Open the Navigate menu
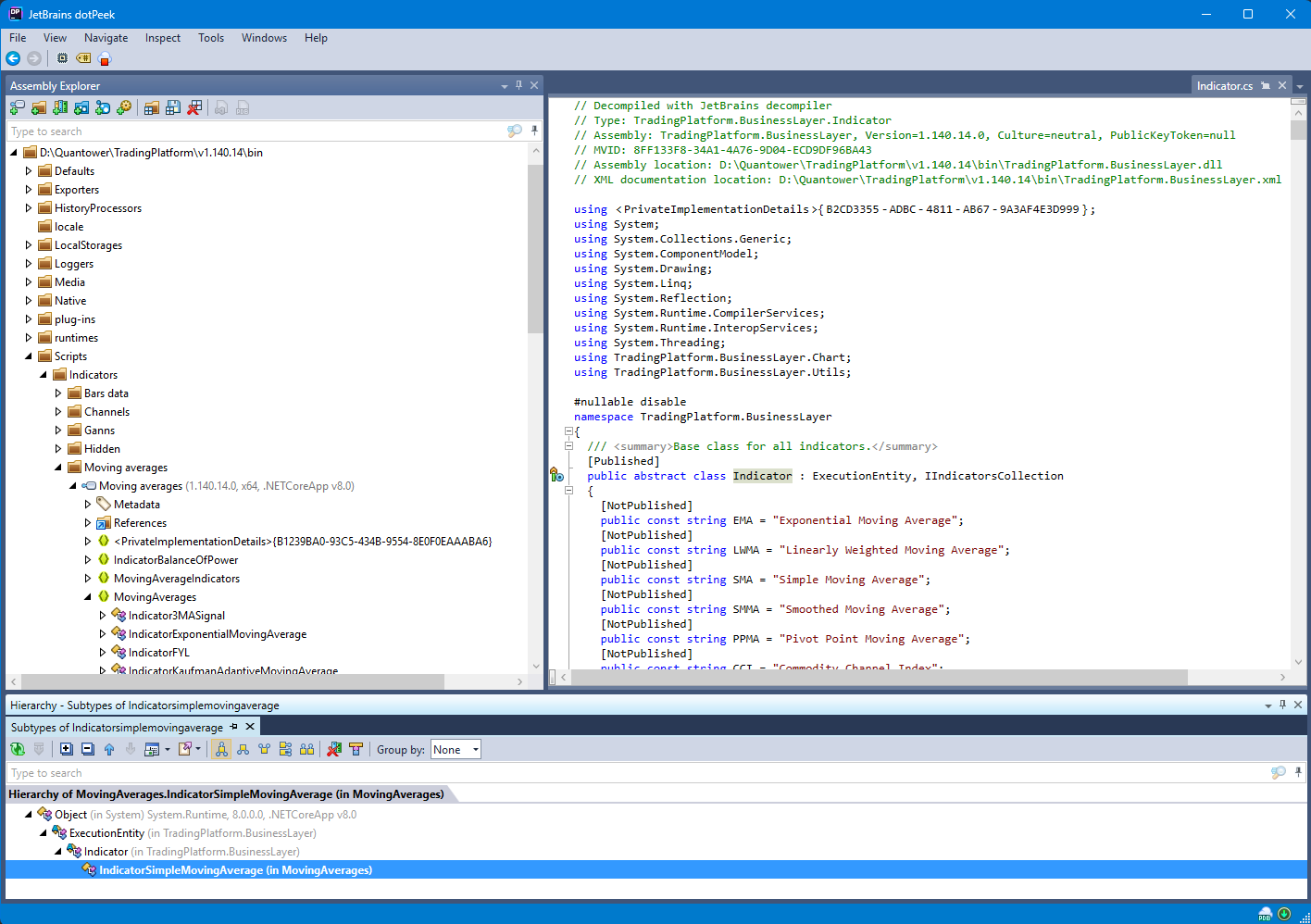This screenshot has width=1311, height=924. tap(106, 38)
